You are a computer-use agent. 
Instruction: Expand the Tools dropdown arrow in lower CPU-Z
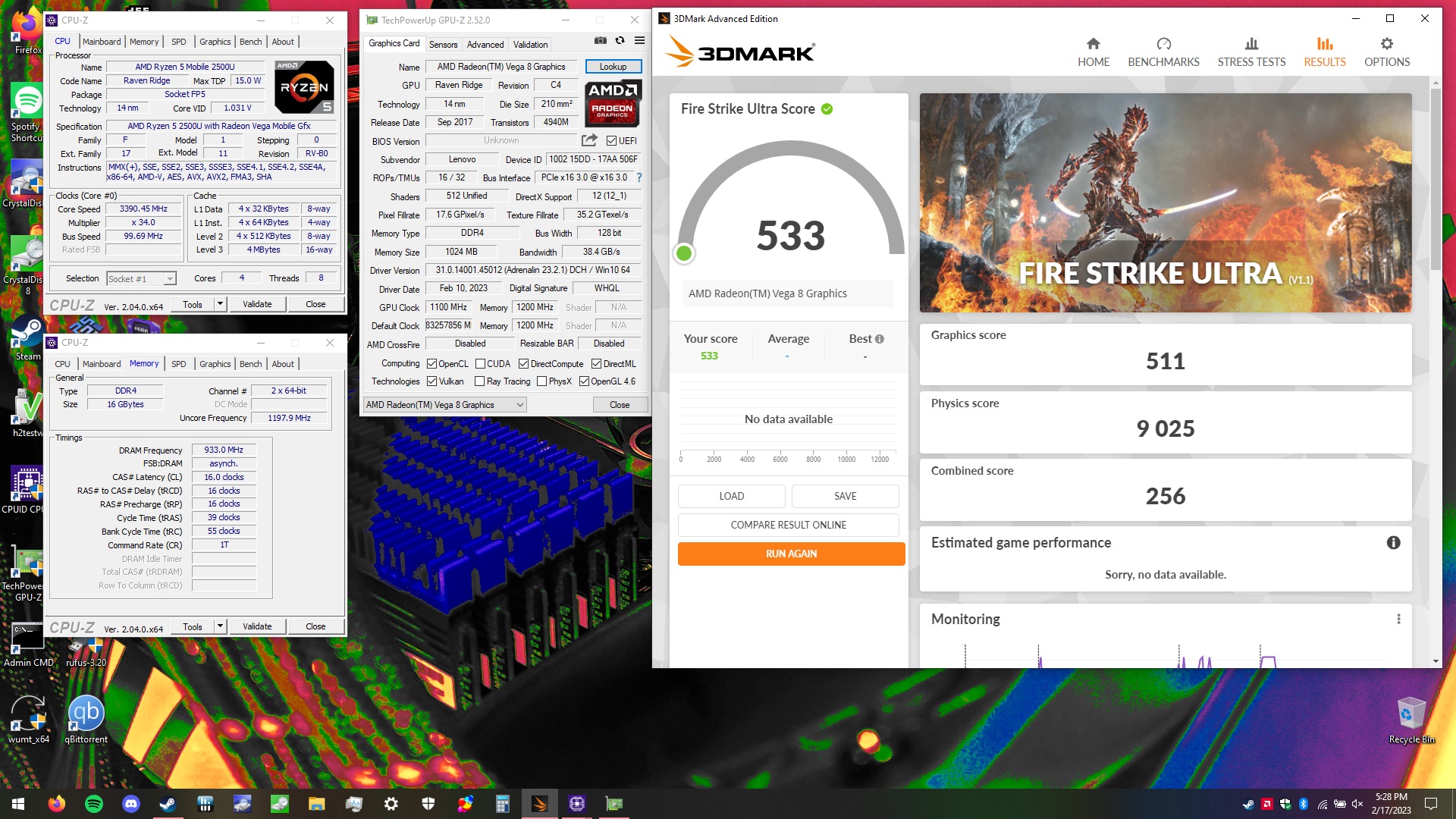click(x=220, y=626)
